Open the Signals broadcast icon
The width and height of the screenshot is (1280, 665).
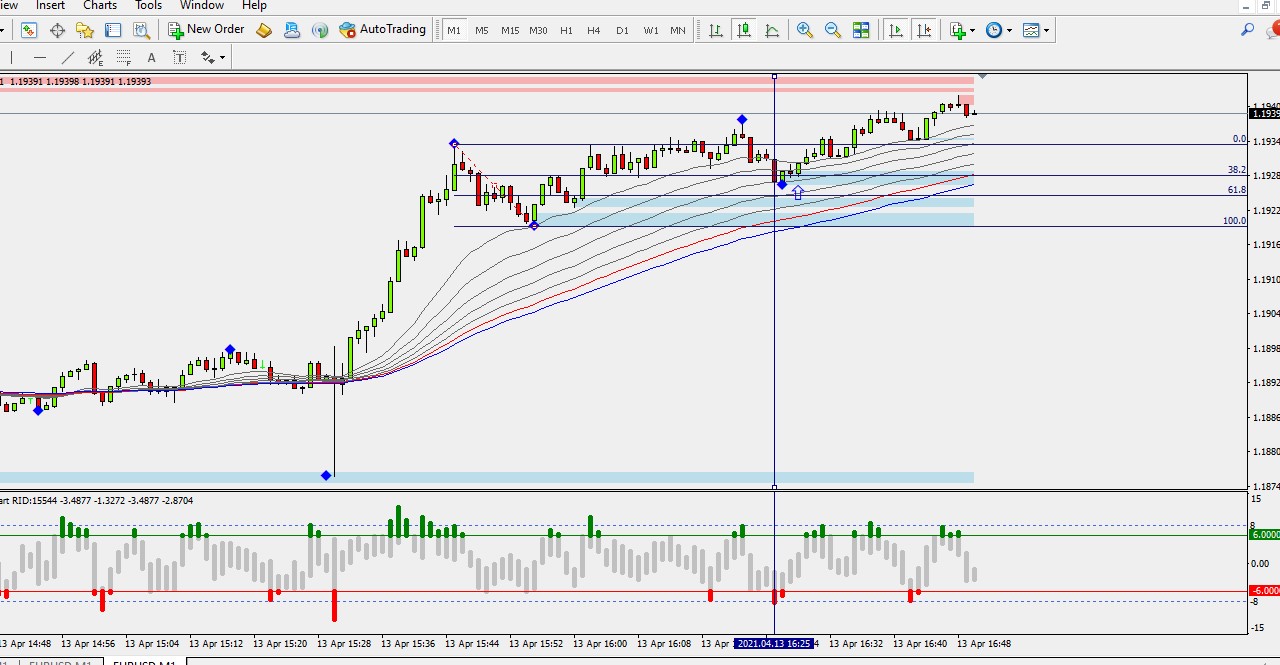(320, 30)
